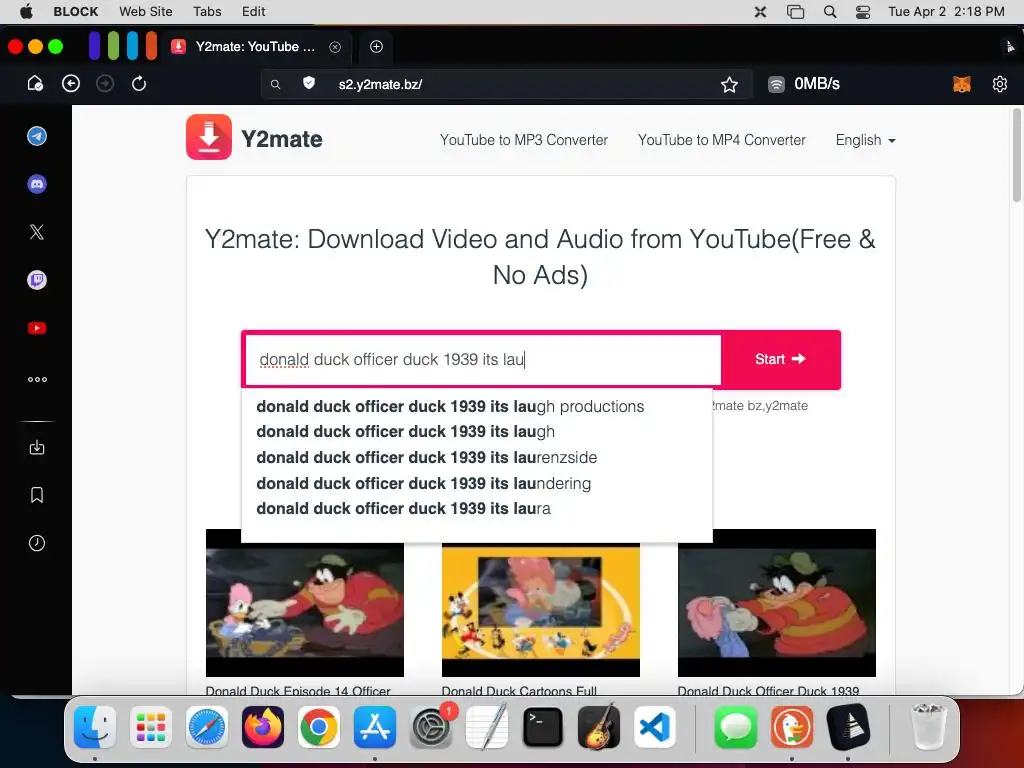The width and height of the screenshot is (1024, 768).
Task: Reload the current page
Action: click(139, 84)
